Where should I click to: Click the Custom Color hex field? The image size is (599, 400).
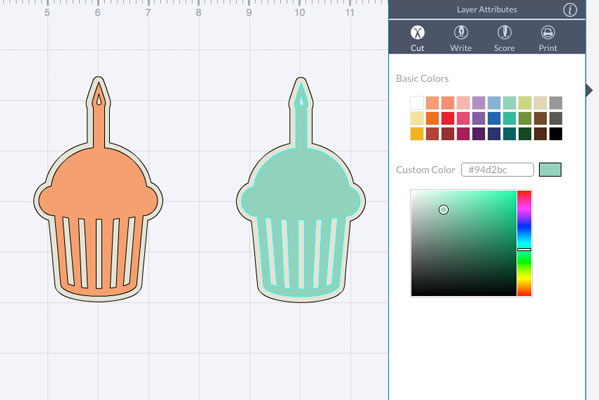click(x=497, y=170)
